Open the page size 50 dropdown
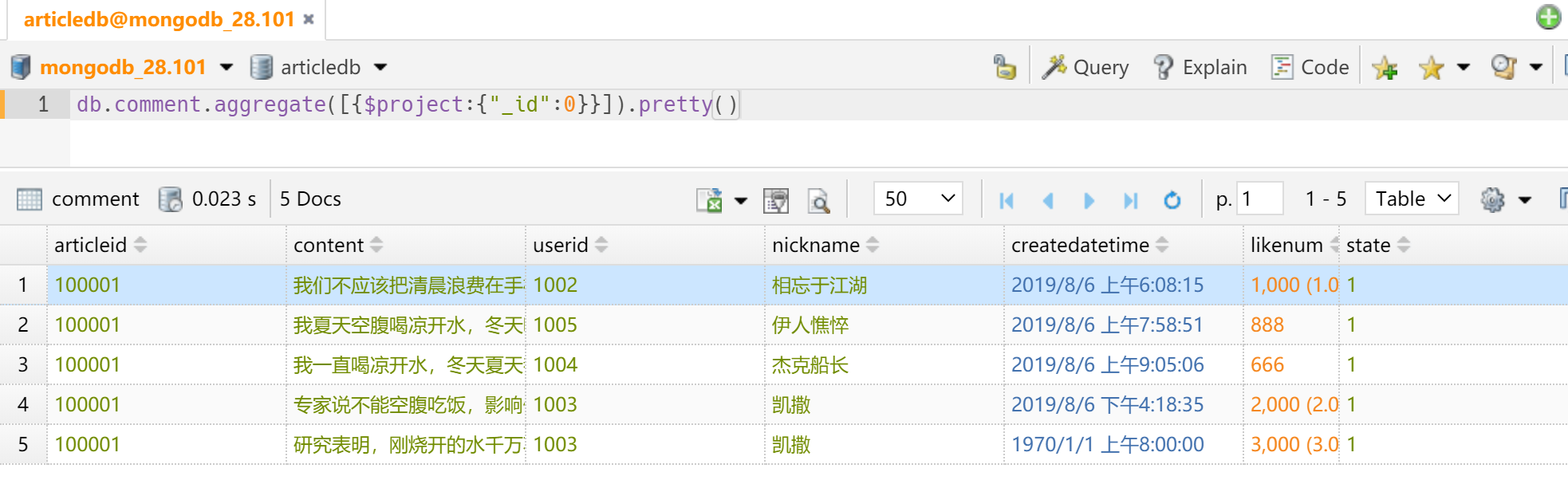1568x480 pixels. [x=918, y=199]
